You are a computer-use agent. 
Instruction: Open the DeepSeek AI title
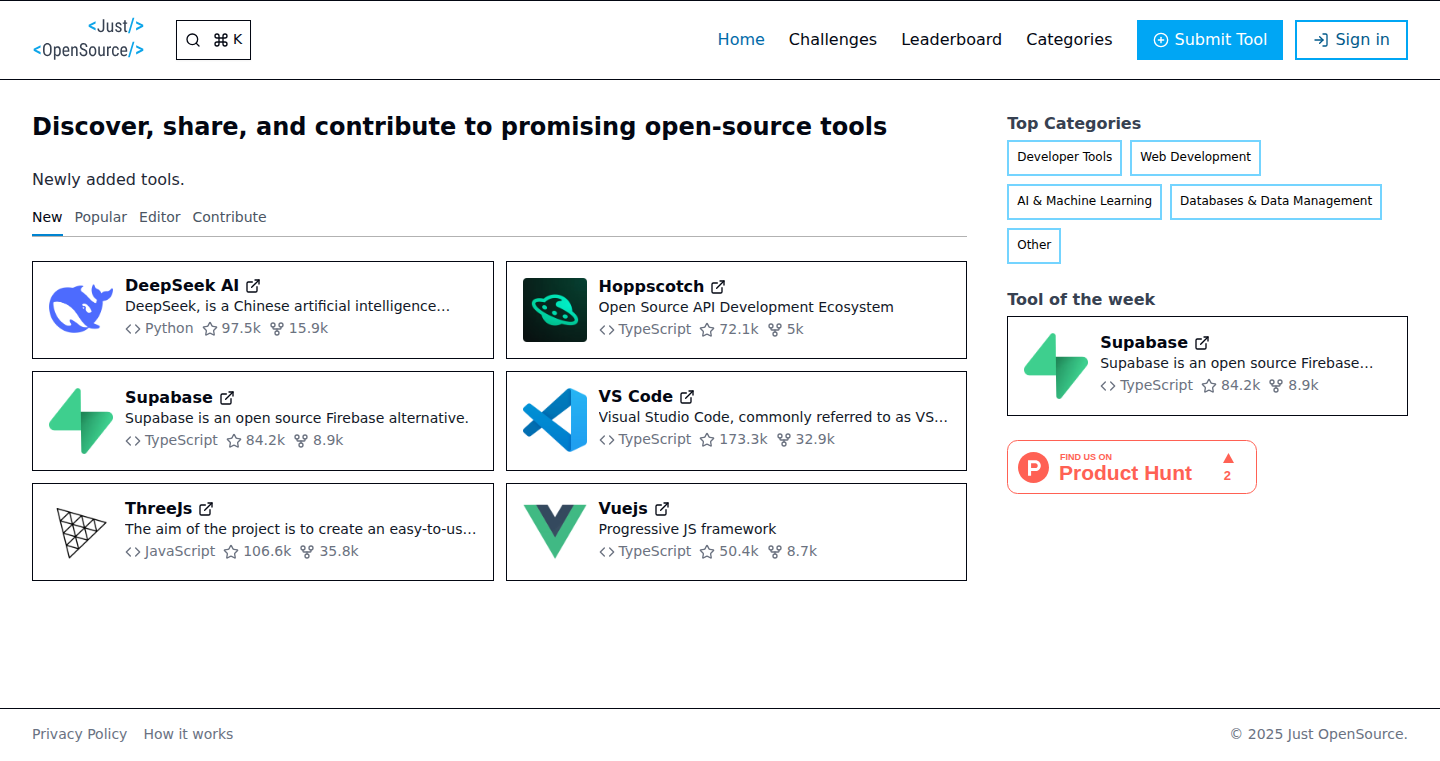tap(182, 286)
